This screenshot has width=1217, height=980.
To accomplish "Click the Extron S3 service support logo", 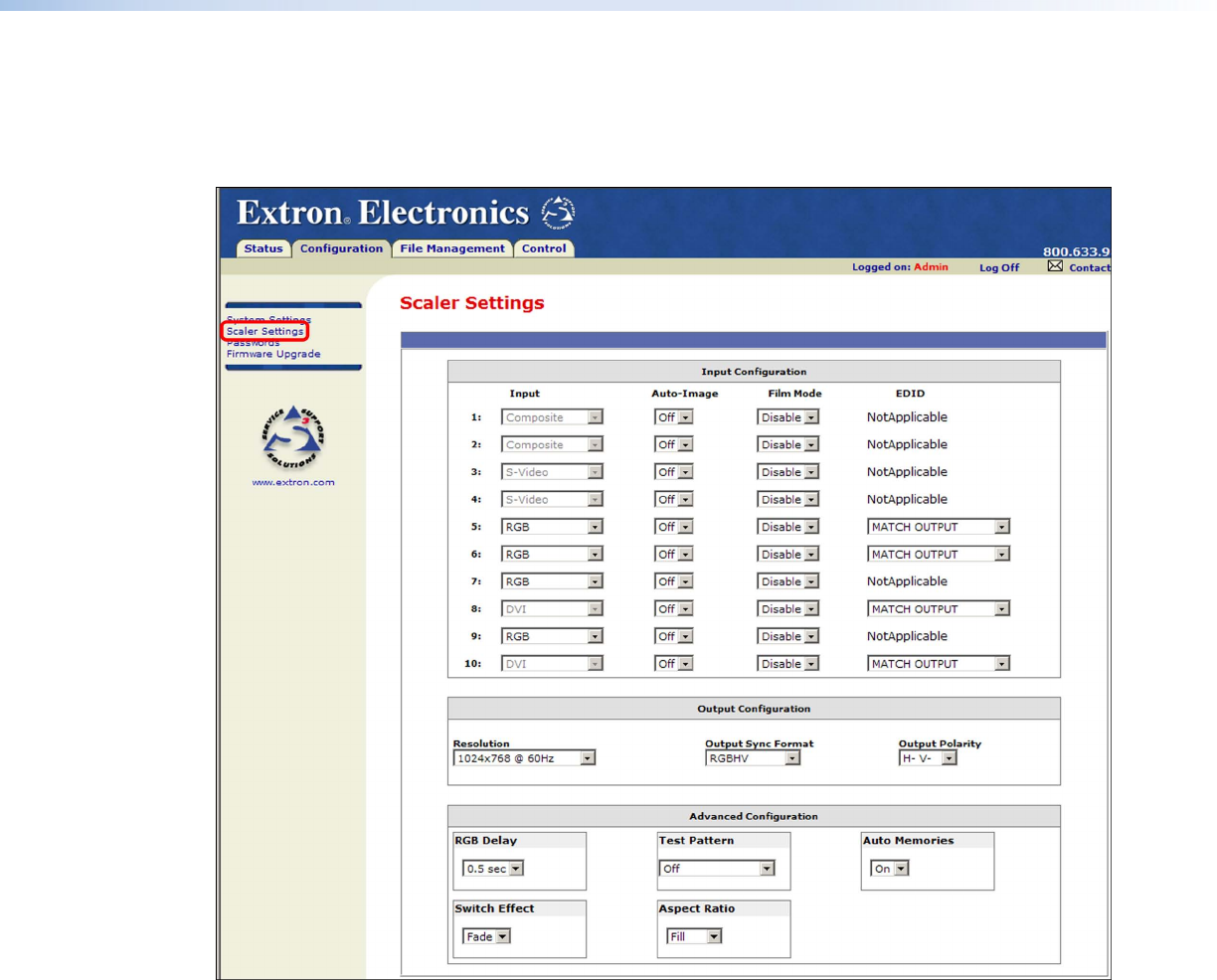I will point(293,438).
